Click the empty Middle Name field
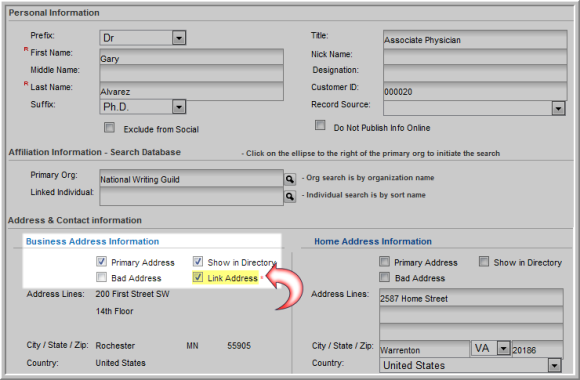Screen dimensions: 580x380 192,74
